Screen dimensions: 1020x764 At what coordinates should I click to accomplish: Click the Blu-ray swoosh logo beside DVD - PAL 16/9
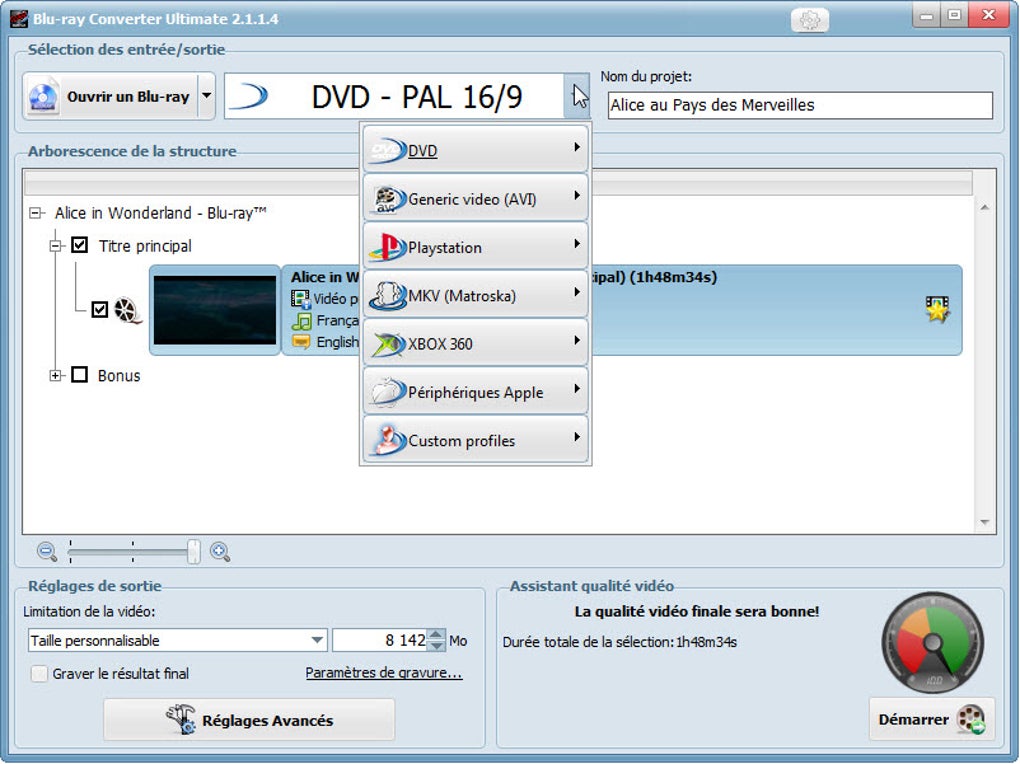[250, 96]
